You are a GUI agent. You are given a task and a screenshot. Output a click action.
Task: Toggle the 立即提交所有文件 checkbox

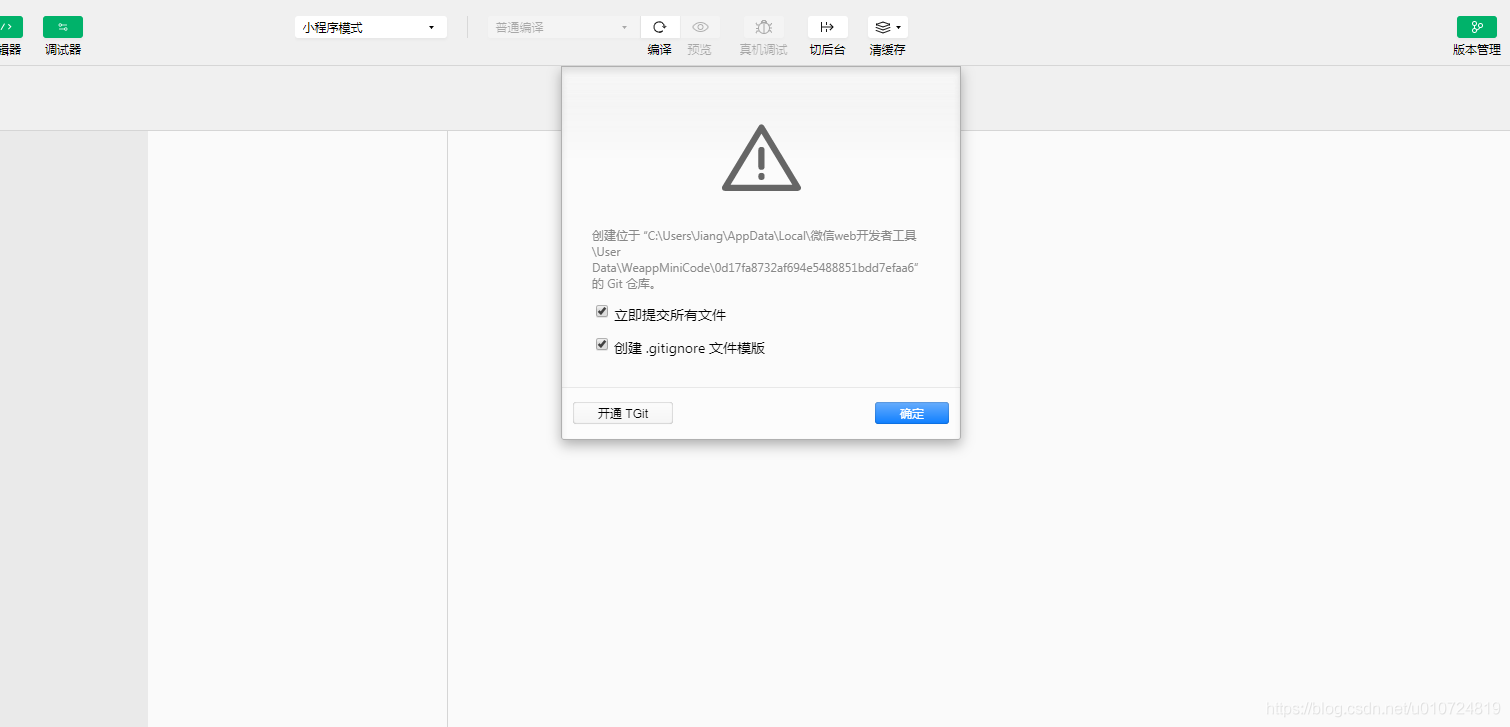point(602,311)
